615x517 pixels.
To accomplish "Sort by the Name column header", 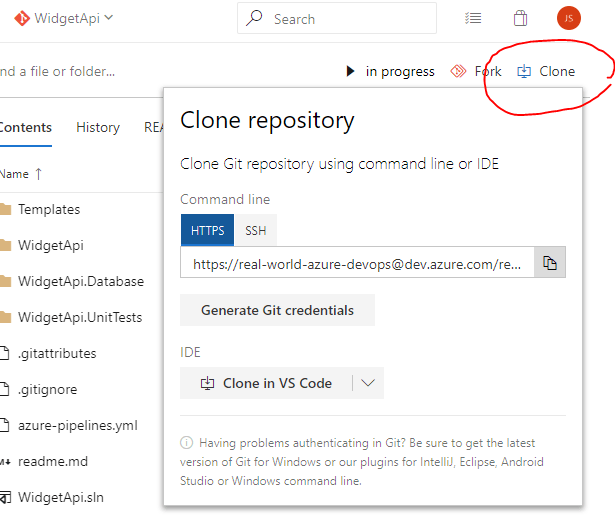I will (14, 174).
